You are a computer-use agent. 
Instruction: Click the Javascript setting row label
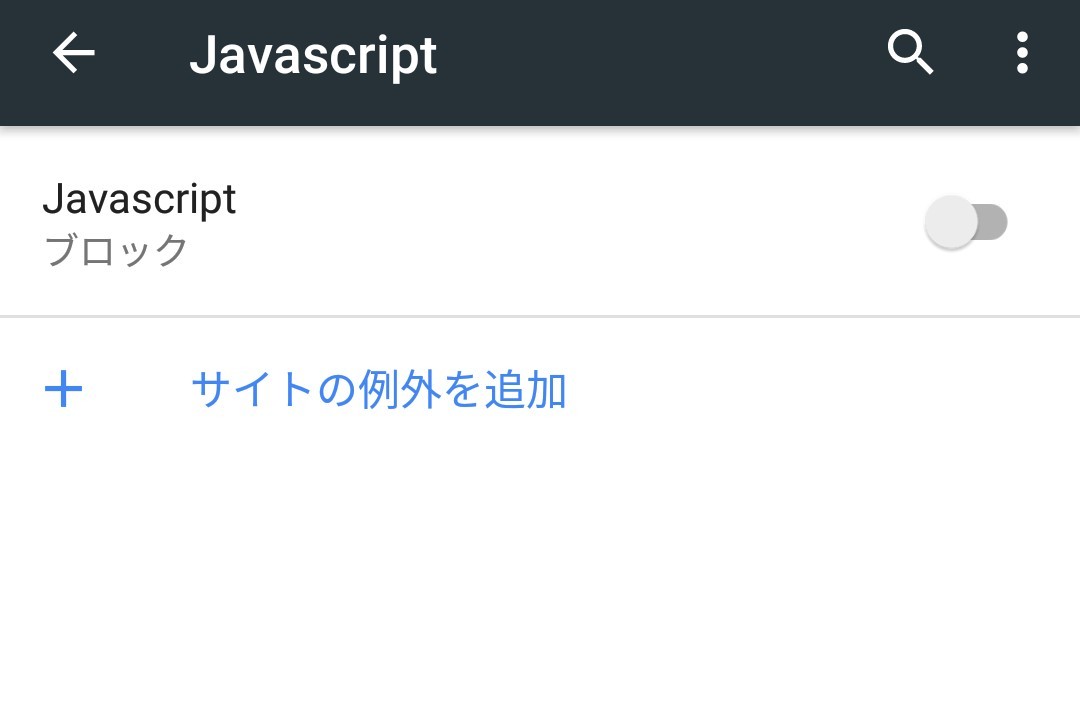139,199
